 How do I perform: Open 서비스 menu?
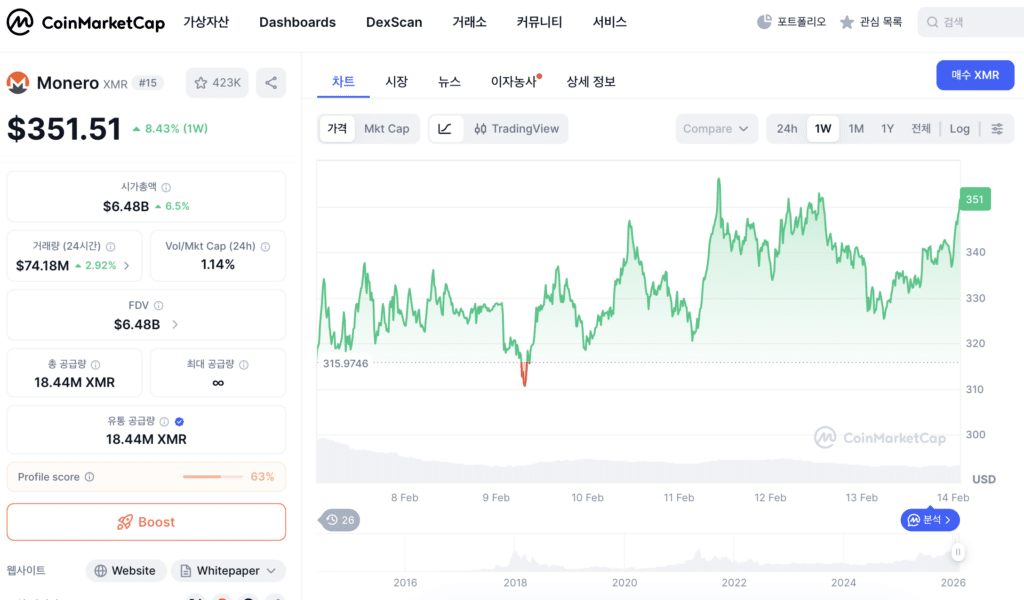click(610, 22)
